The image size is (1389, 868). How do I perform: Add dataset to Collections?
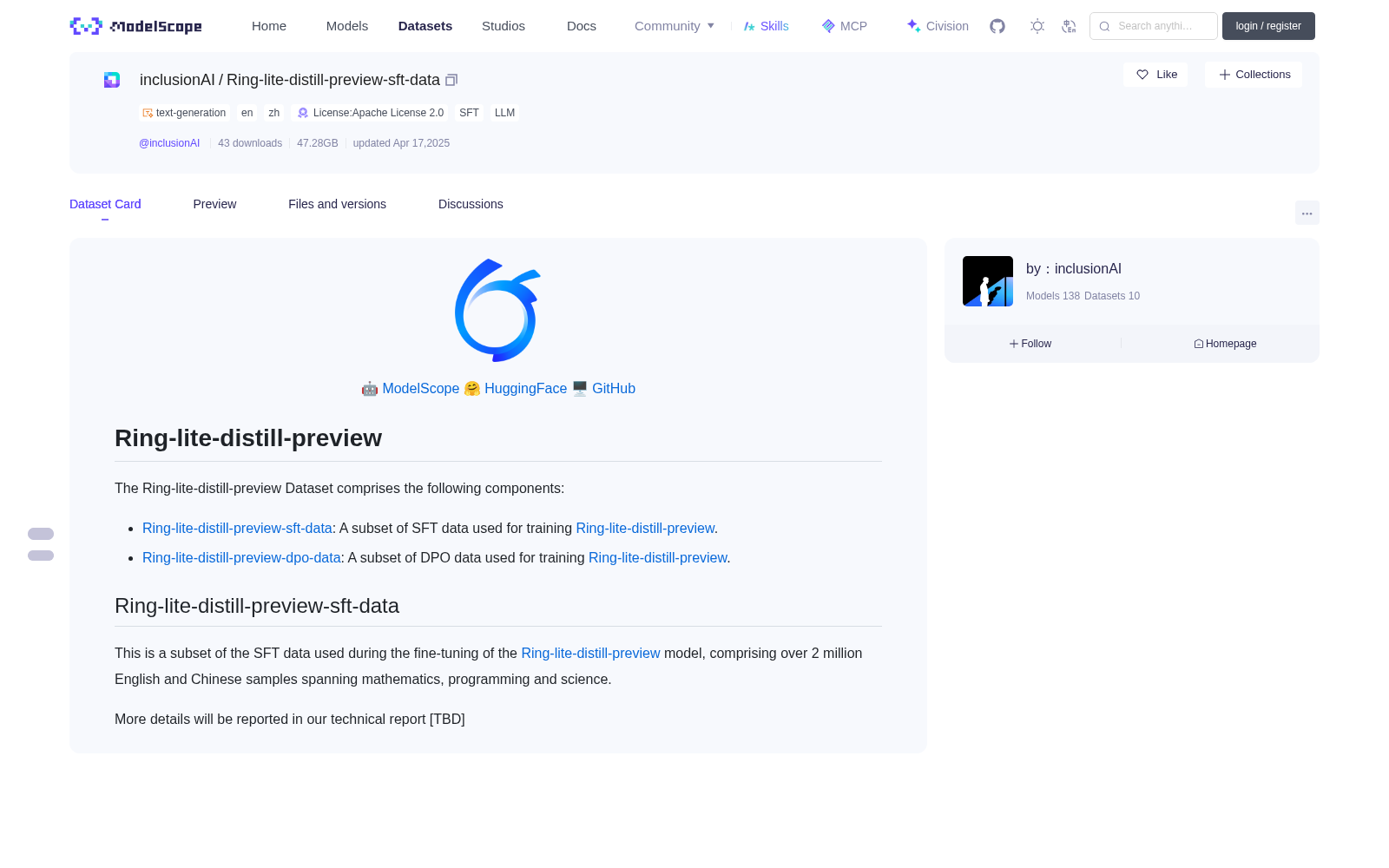[1254, 75]
